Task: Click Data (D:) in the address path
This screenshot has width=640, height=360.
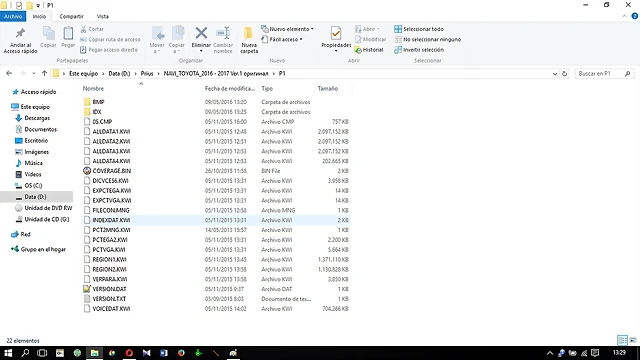Action: coord(119,73)
